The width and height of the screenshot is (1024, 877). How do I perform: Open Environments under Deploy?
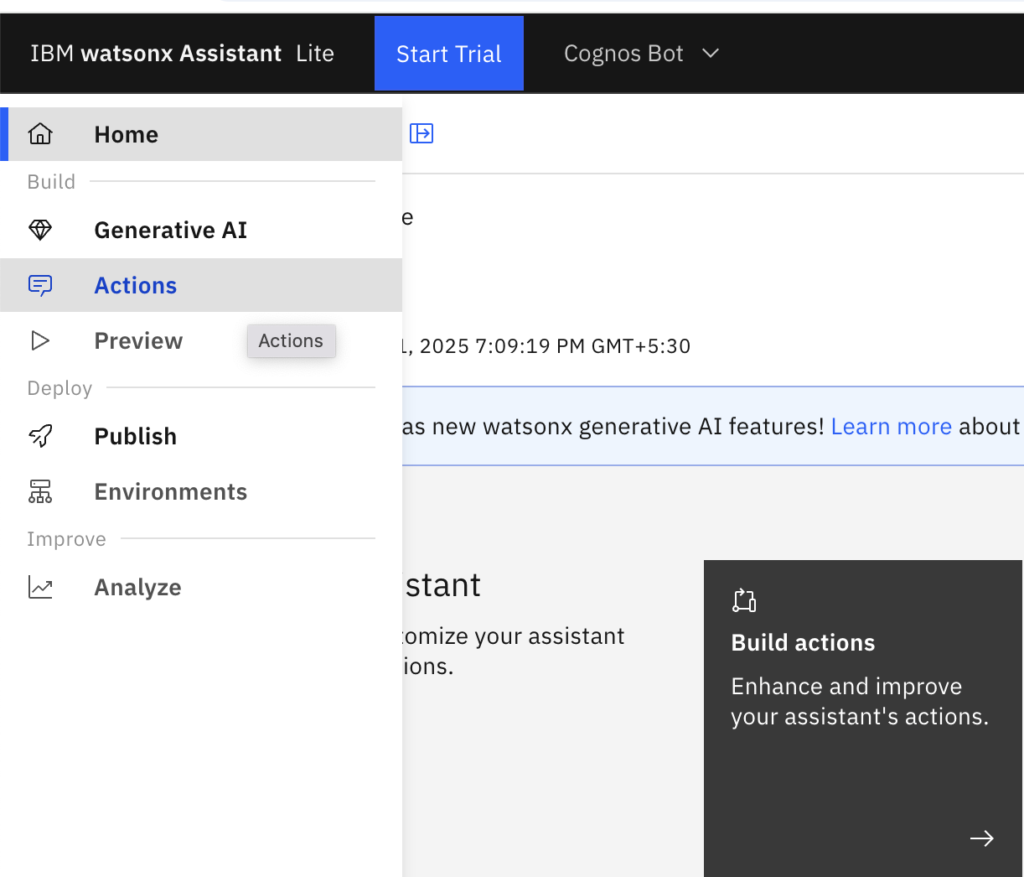tap(201, 492)
